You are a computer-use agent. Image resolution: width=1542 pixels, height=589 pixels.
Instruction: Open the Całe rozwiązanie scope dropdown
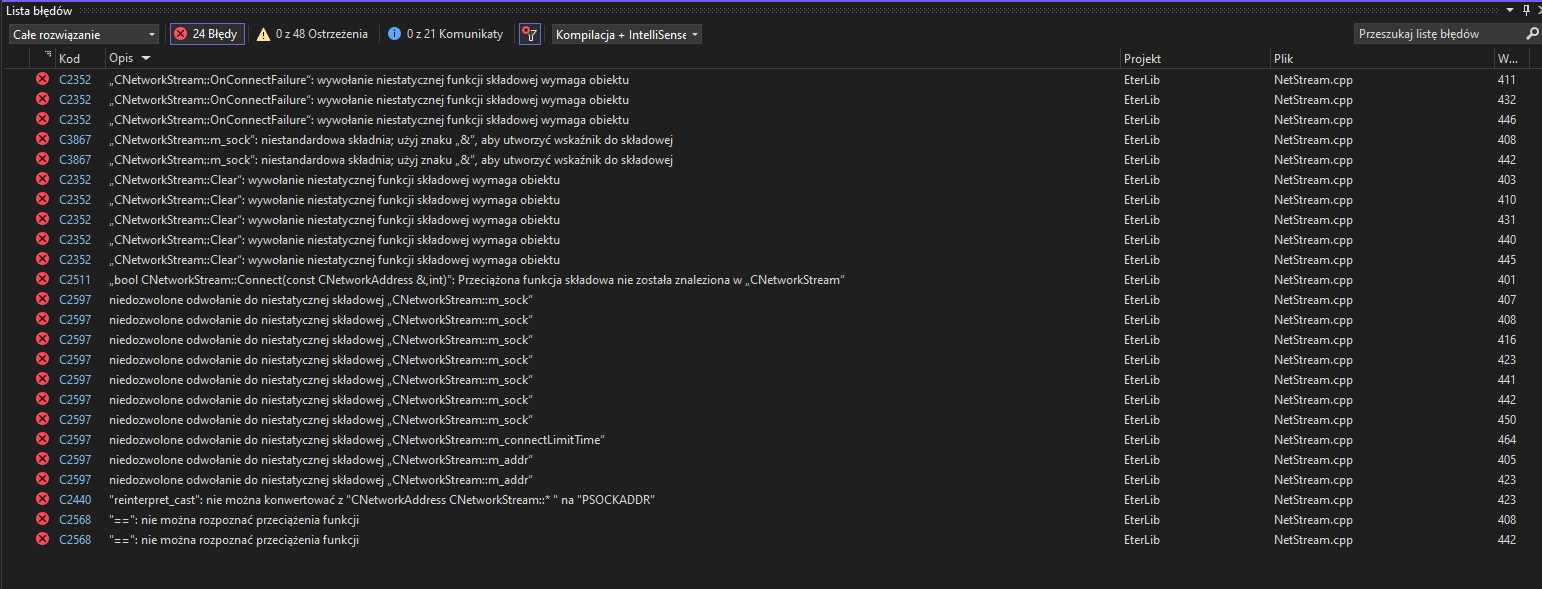tap(84, 34)
